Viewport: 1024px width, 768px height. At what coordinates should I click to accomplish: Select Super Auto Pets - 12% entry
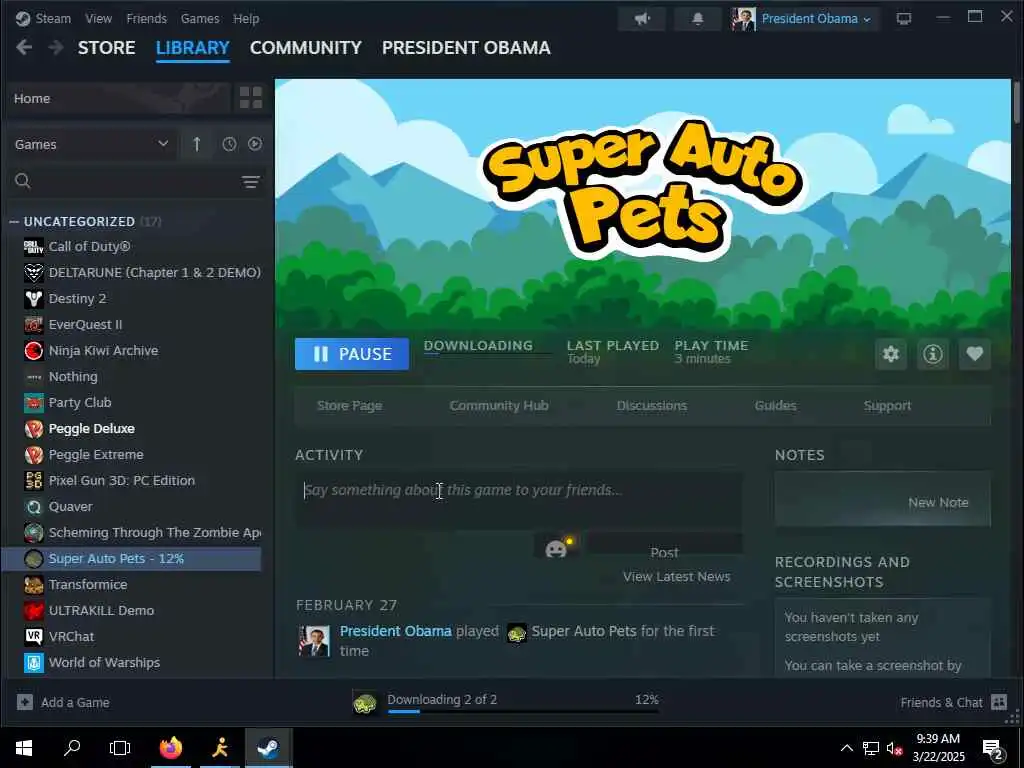[x=132, y=559]
